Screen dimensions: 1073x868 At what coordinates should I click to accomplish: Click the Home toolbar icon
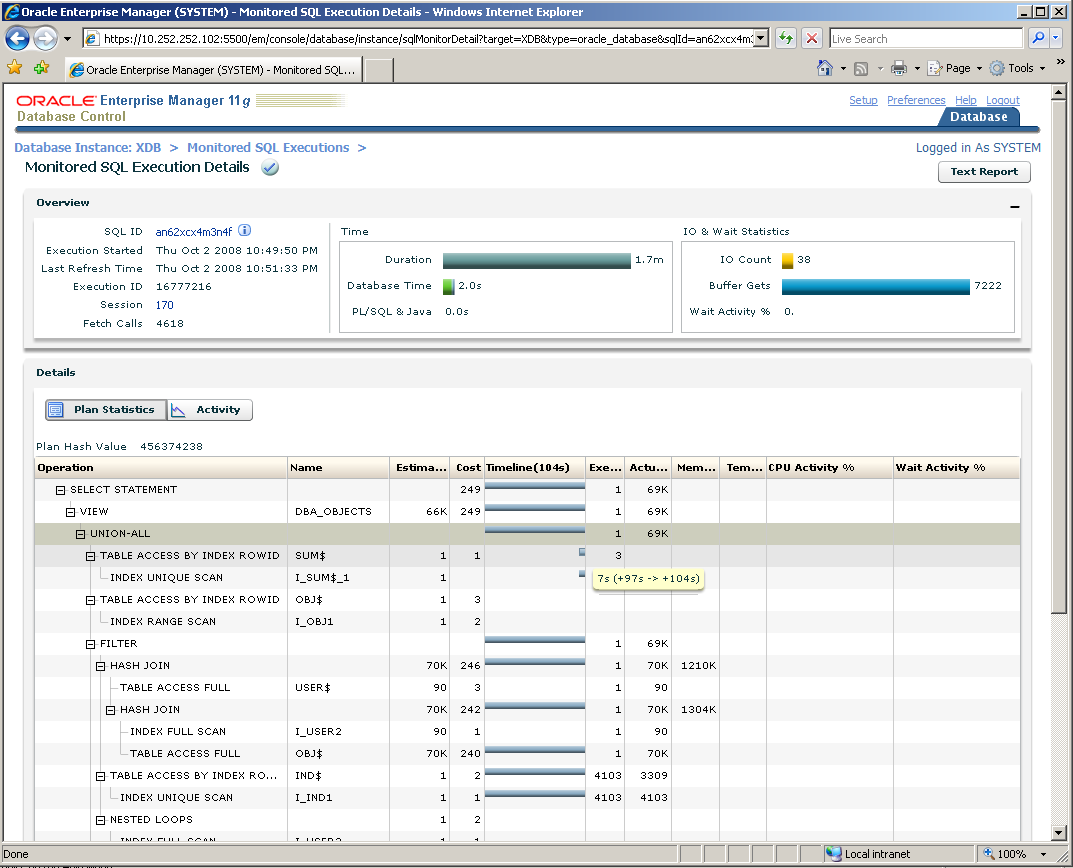tap(825, 68)
